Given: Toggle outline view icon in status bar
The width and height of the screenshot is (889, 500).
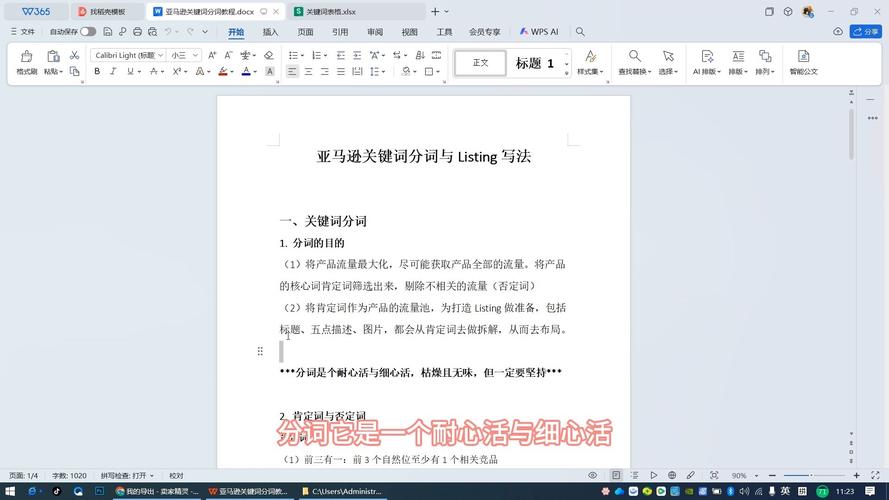Looking at the screenshot, I should pyautogui.click(x=634, y=475).
